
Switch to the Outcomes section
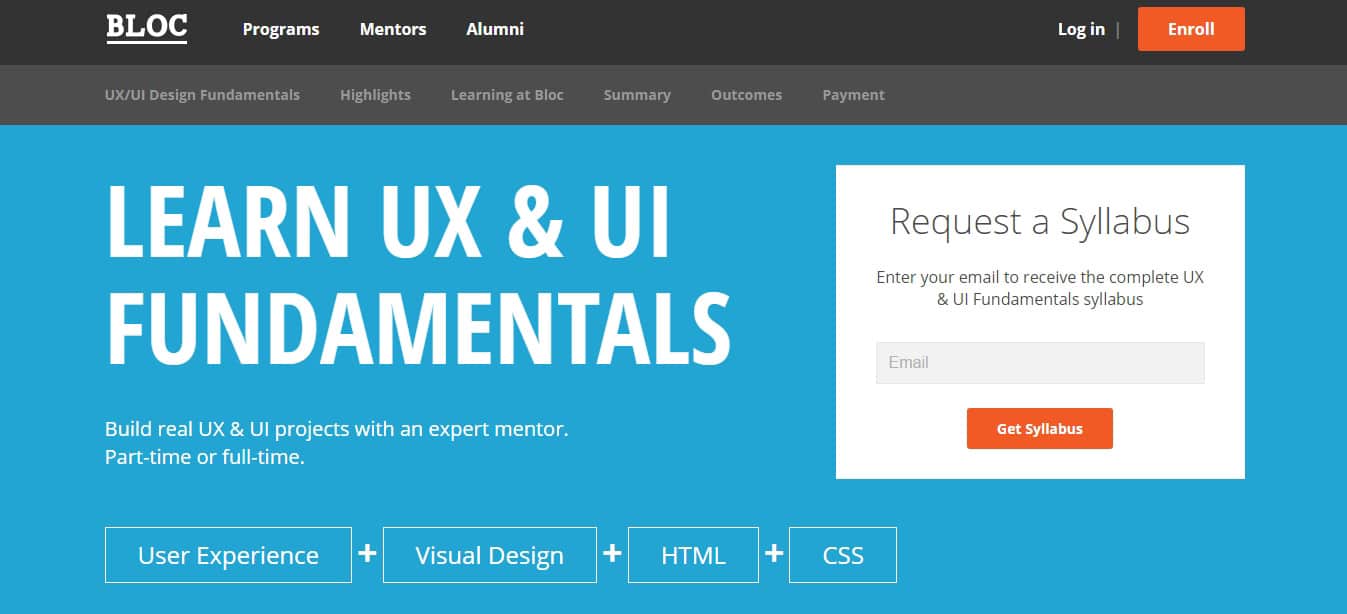pos(746,95)
